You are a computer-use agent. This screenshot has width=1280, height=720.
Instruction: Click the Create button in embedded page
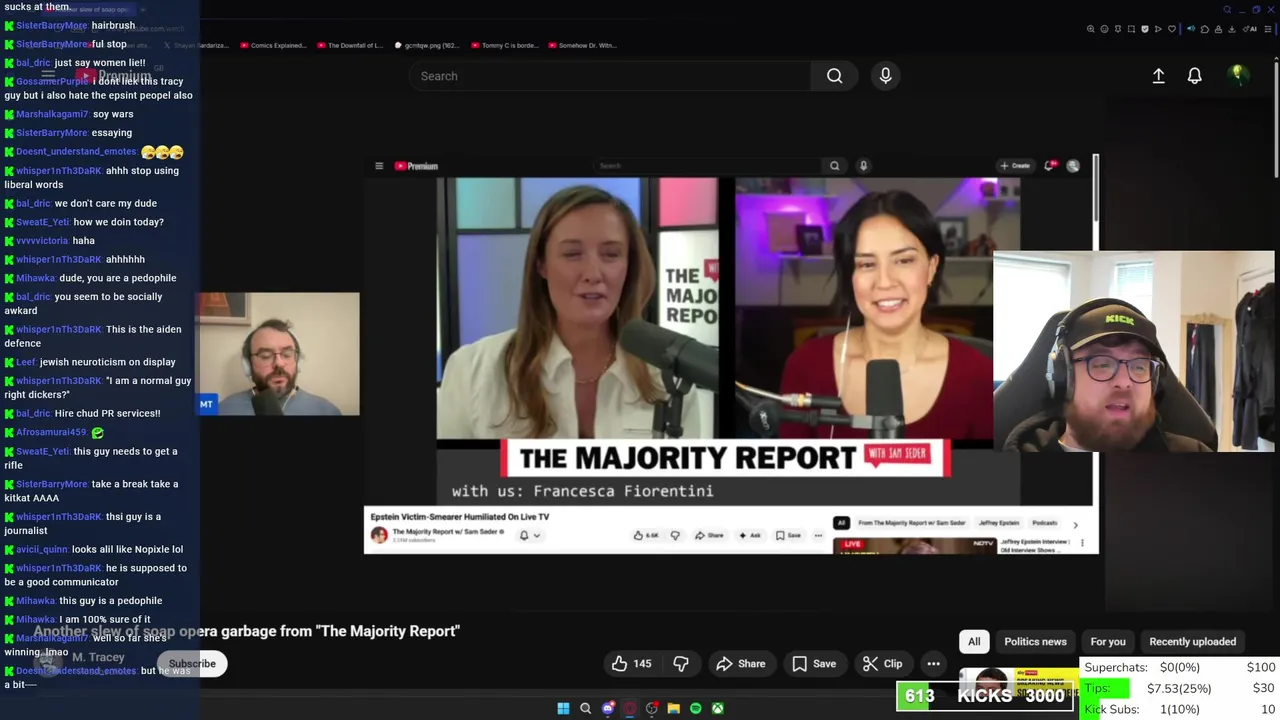(1015, 166)
